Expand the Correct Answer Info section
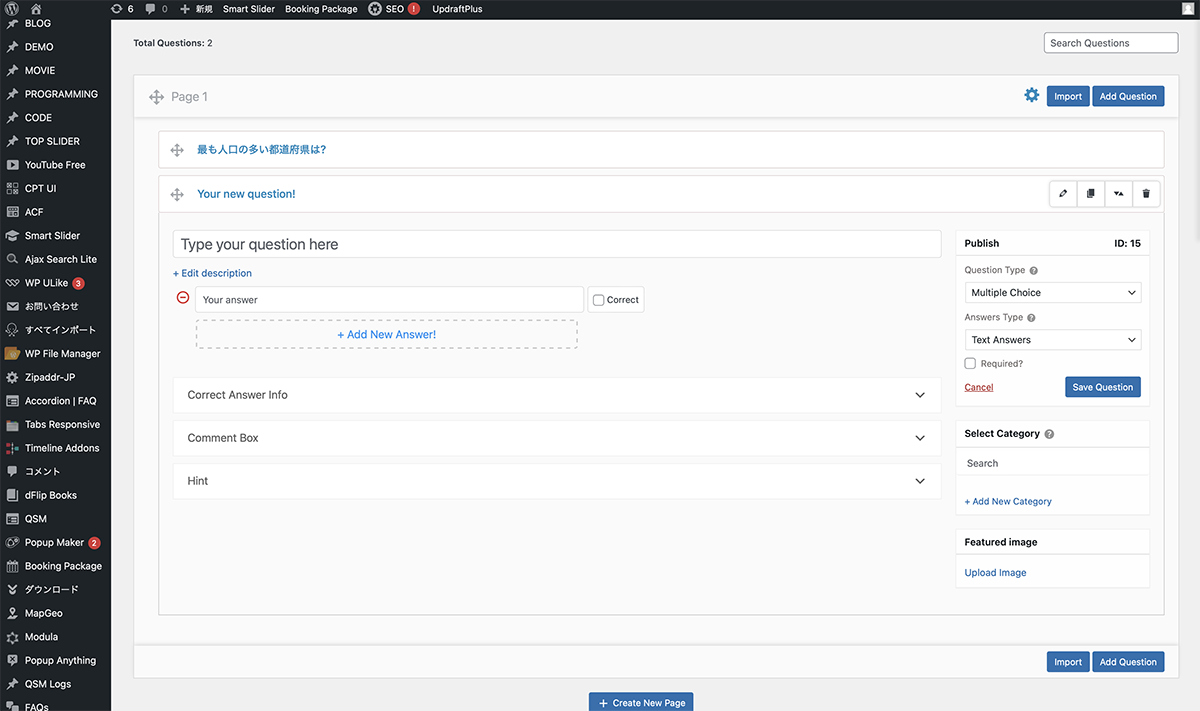 556,395
